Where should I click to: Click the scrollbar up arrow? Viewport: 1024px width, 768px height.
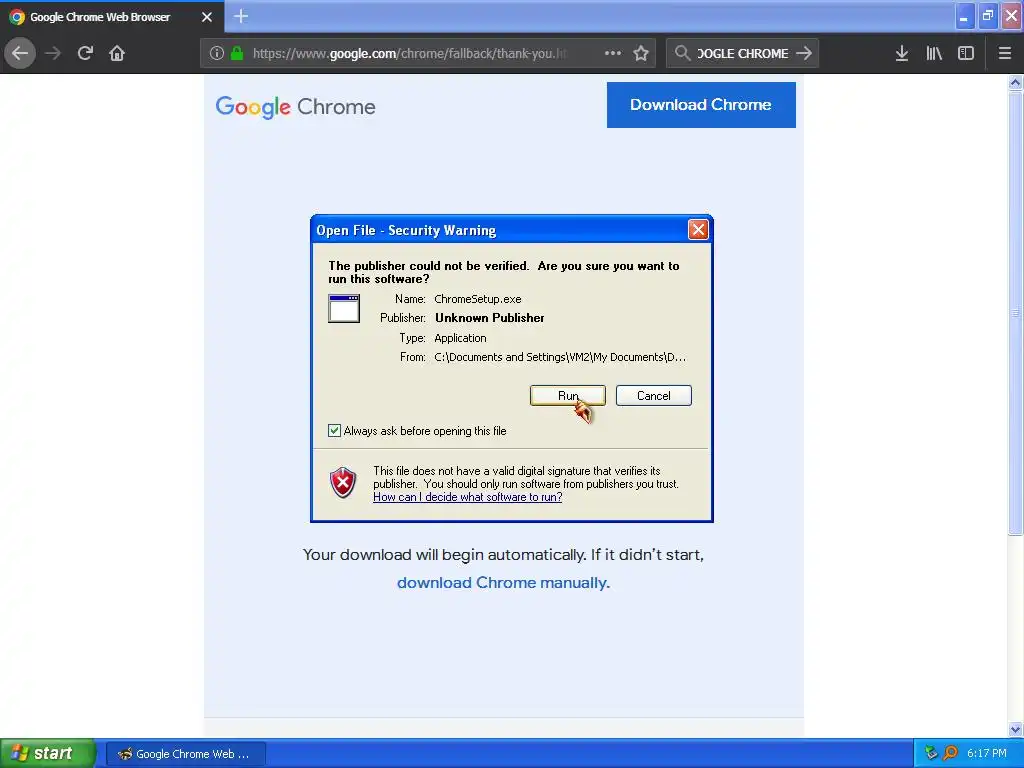(1015, 82)
